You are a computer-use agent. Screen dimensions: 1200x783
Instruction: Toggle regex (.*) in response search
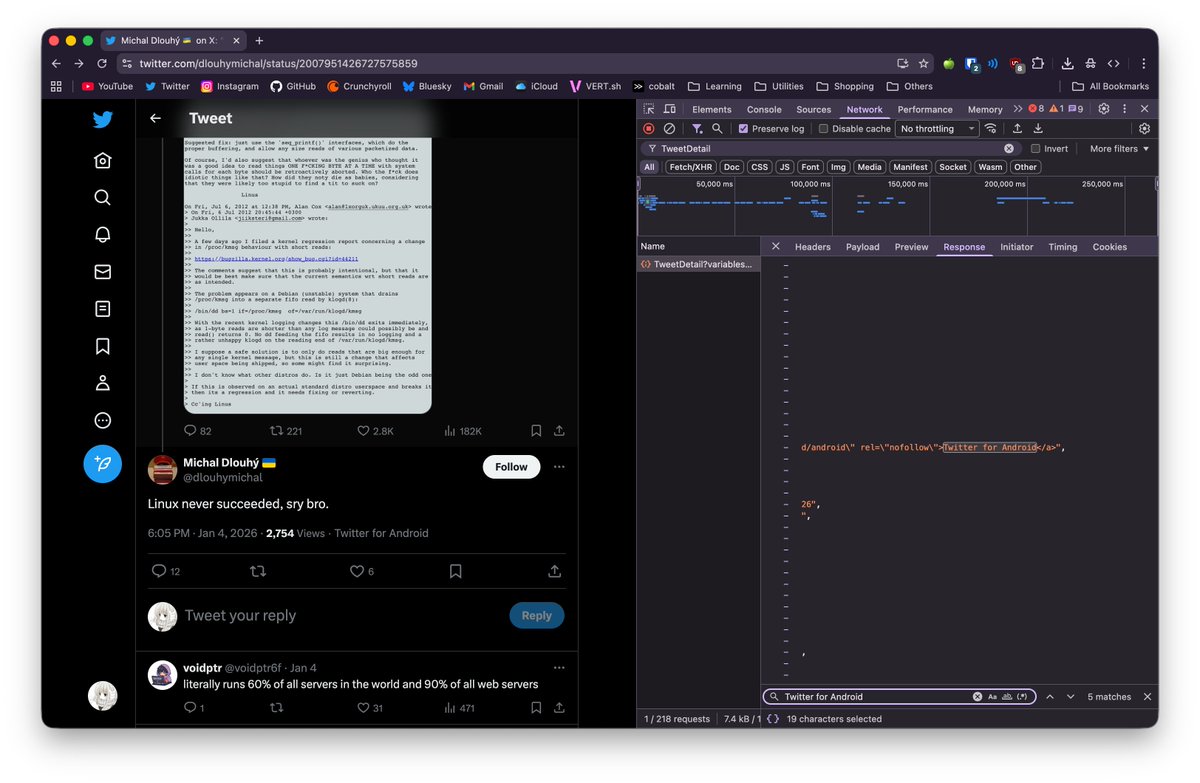tap(1022, 697)
